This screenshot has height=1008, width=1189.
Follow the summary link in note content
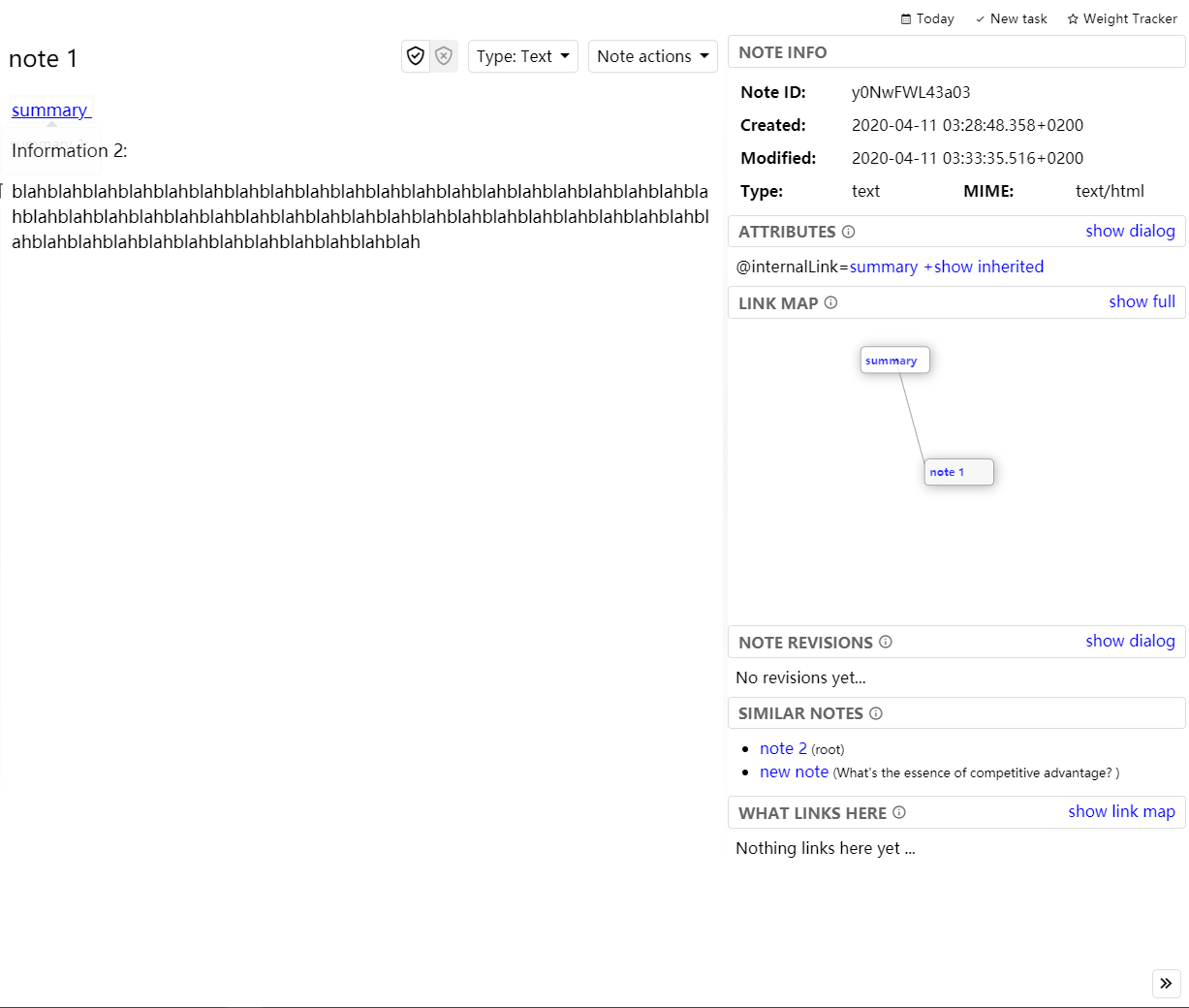[49, 110]
